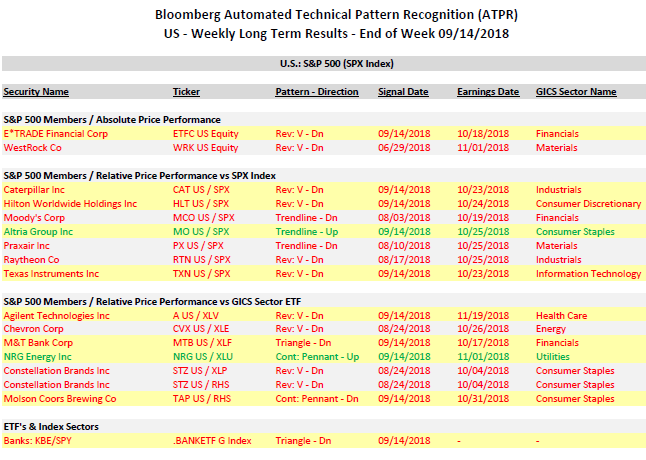646x460 pixels.
Task: Click the Health Care sector cell
Action: pos(562,316)
